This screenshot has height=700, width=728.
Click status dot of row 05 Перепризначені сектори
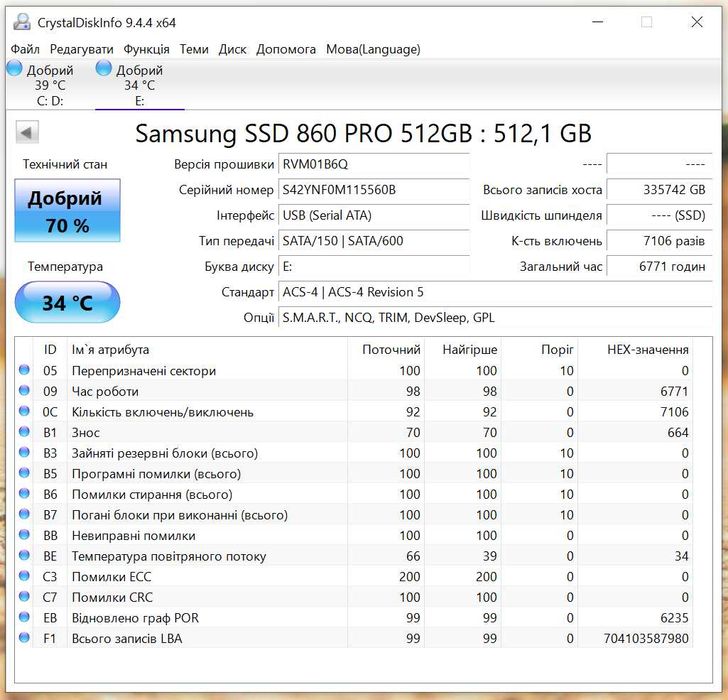[24, 370]
